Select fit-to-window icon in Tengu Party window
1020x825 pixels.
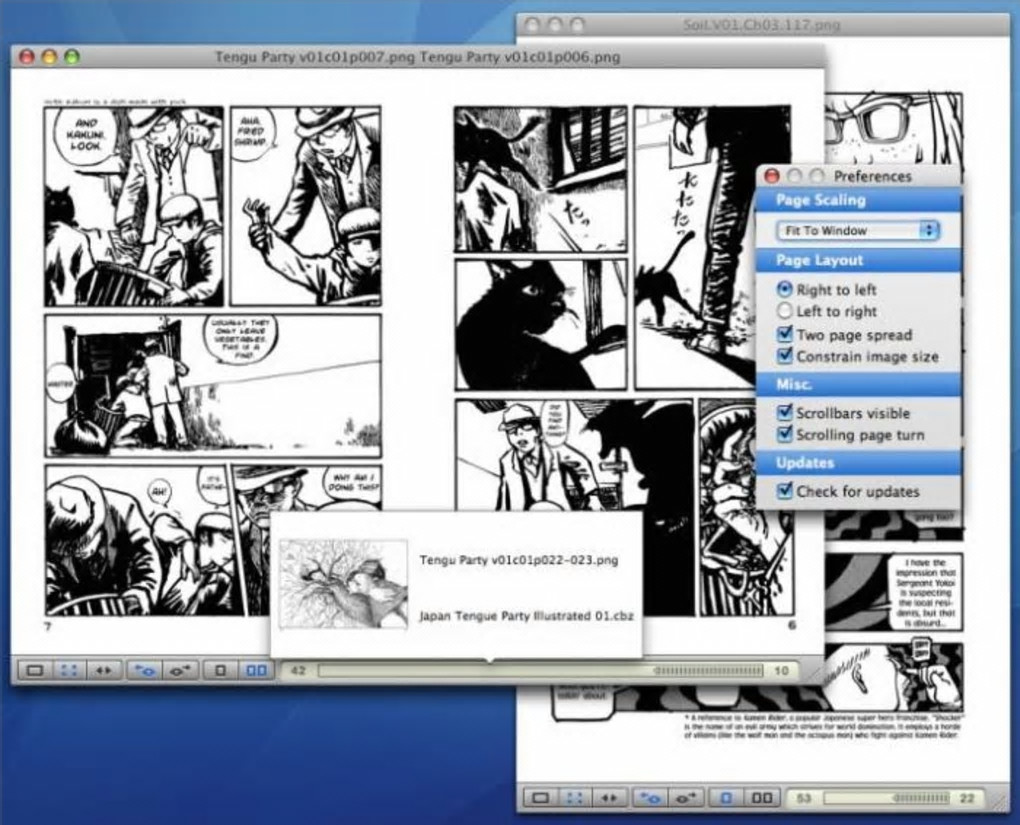tap(68, 669)
